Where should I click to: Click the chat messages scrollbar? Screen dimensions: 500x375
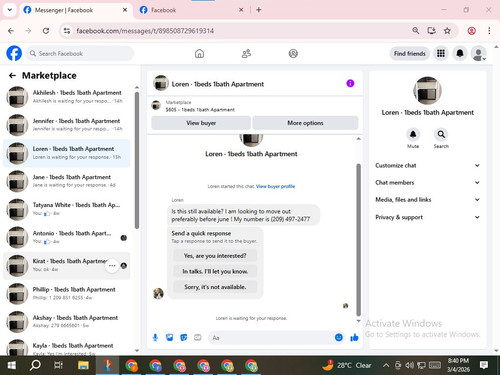[x=359, y=240]
